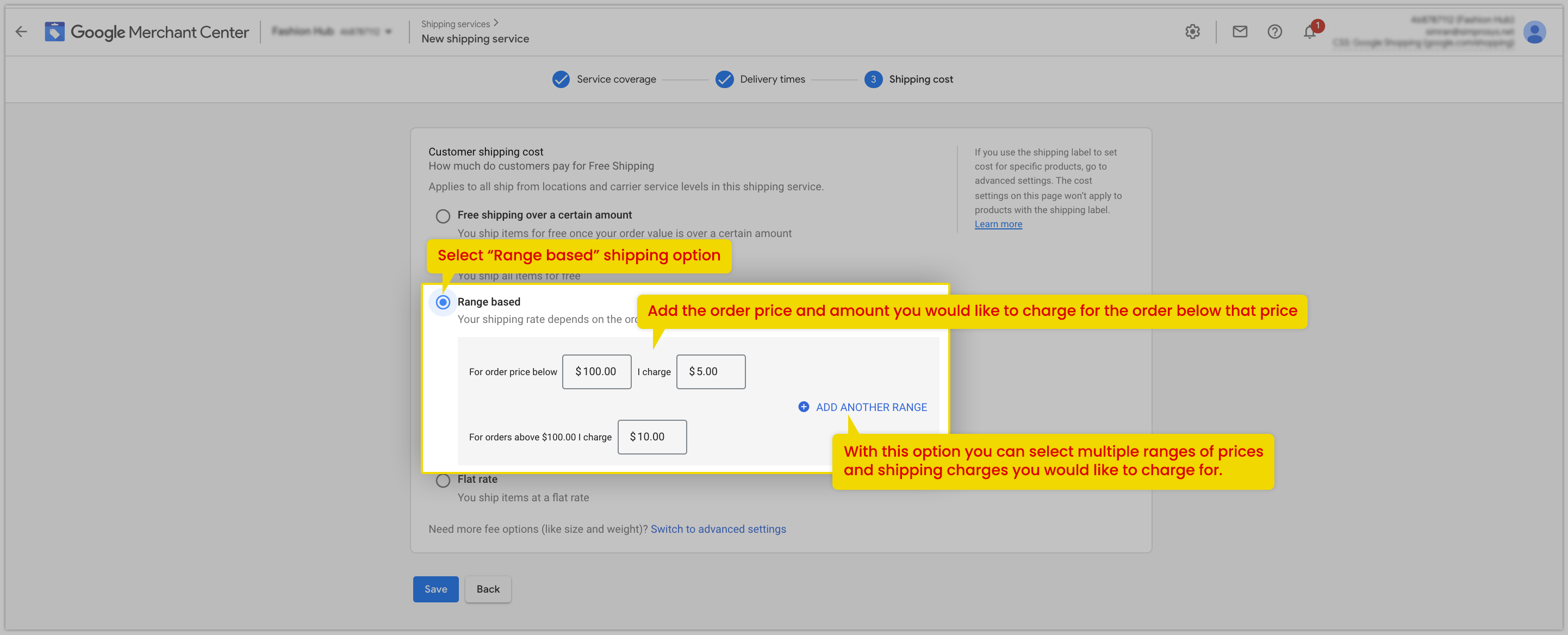Open the notifications bell icon

(1309, 32)
